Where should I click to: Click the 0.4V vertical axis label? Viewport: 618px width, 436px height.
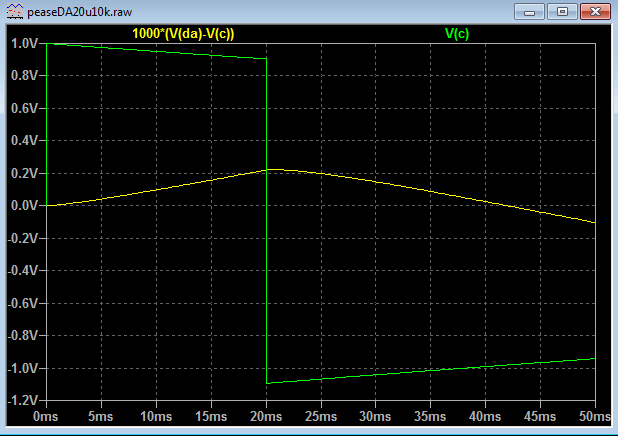point(24,140)
